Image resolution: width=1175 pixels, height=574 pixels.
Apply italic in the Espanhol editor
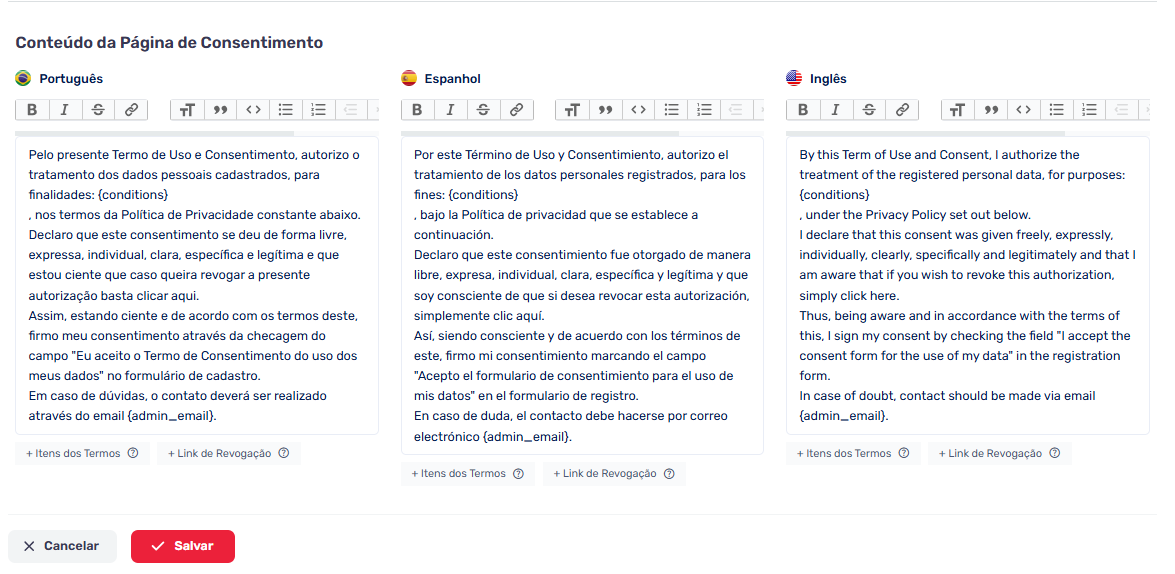click(450, 110)
